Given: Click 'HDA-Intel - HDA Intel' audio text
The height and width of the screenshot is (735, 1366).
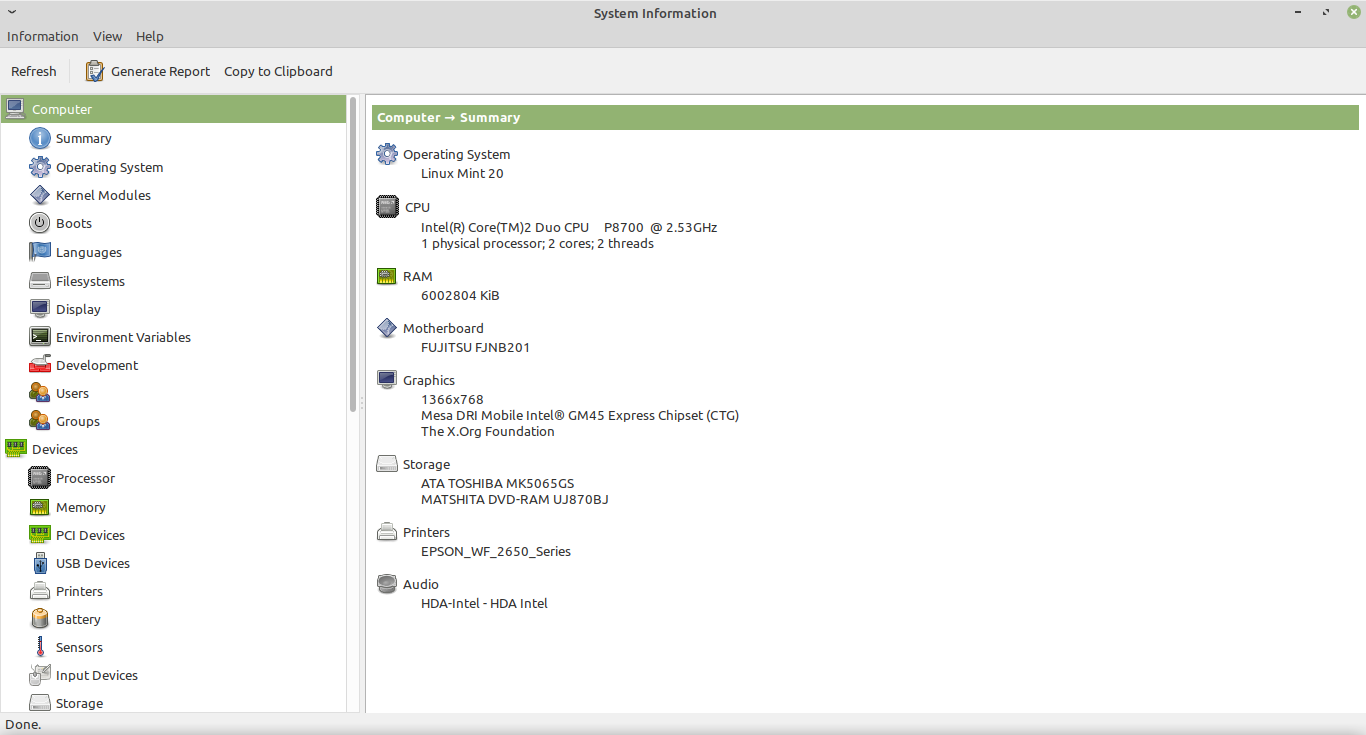Looking at the screenshot, I should coord(484,603).
